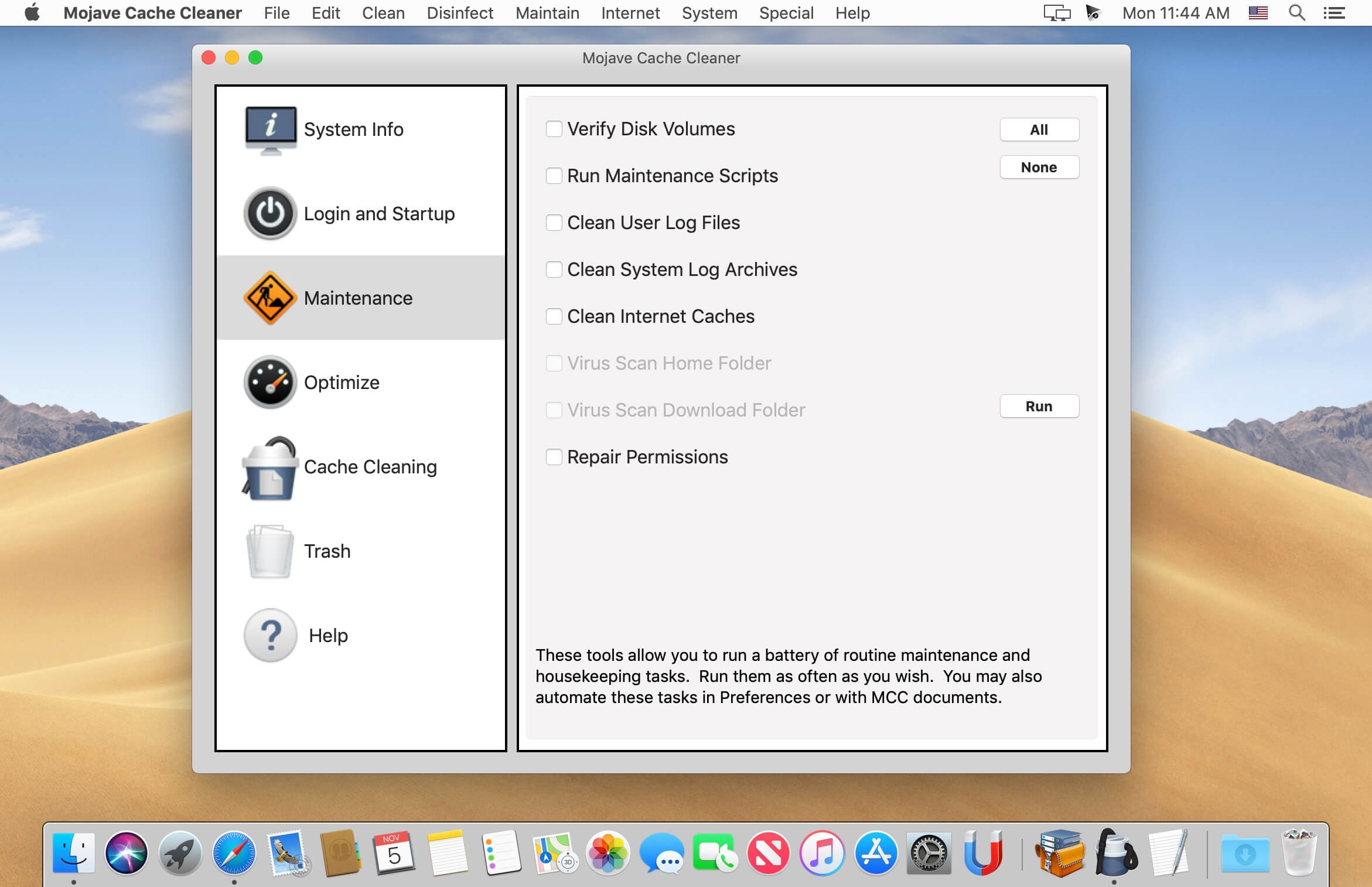Open iTunes music note icon in Dock

[822, 852]
